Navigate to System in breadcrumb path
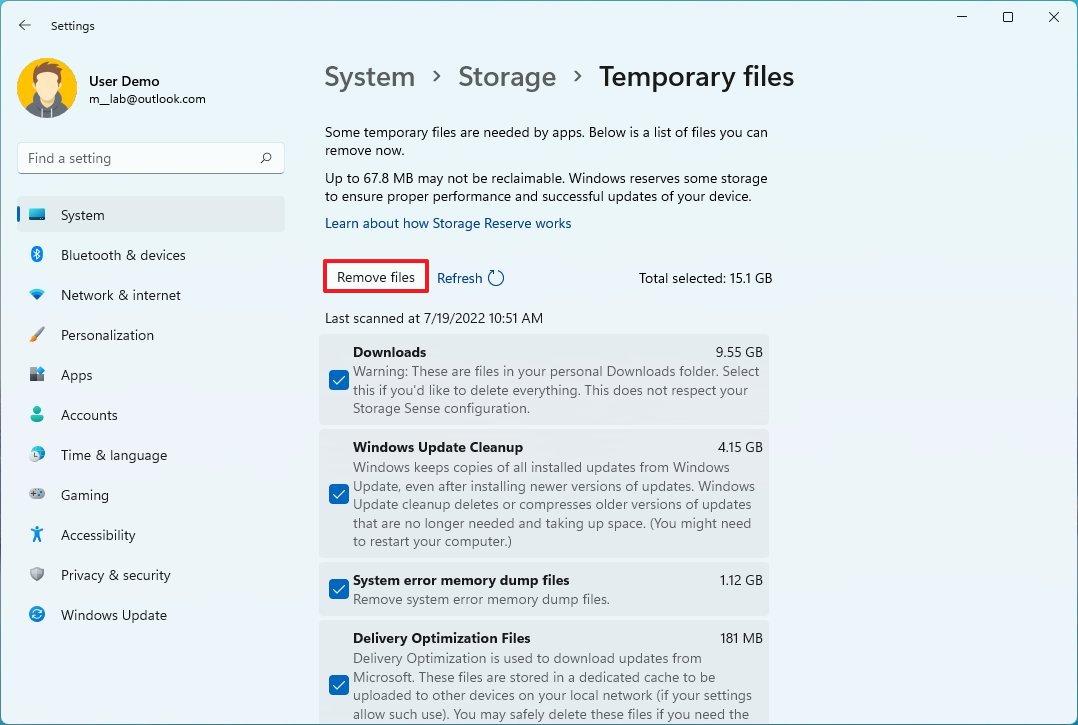1078x725 pixels. click(x=369, y=77)
